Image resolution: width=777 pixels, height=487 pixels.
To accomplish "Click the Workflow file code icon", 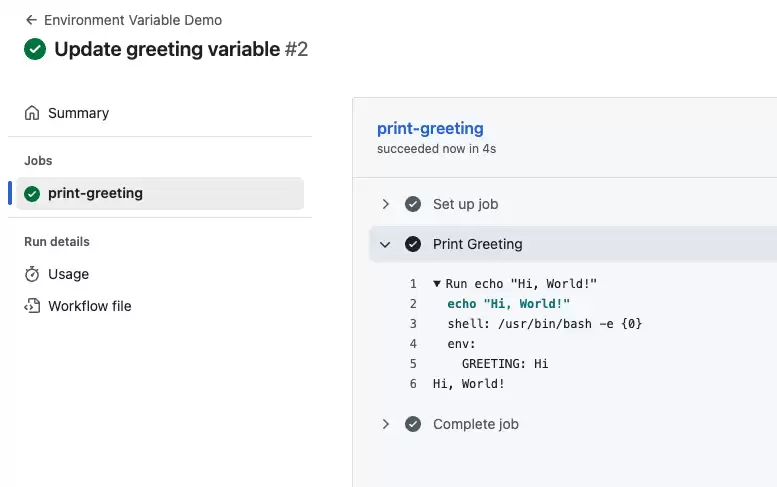I will point(32,306).
